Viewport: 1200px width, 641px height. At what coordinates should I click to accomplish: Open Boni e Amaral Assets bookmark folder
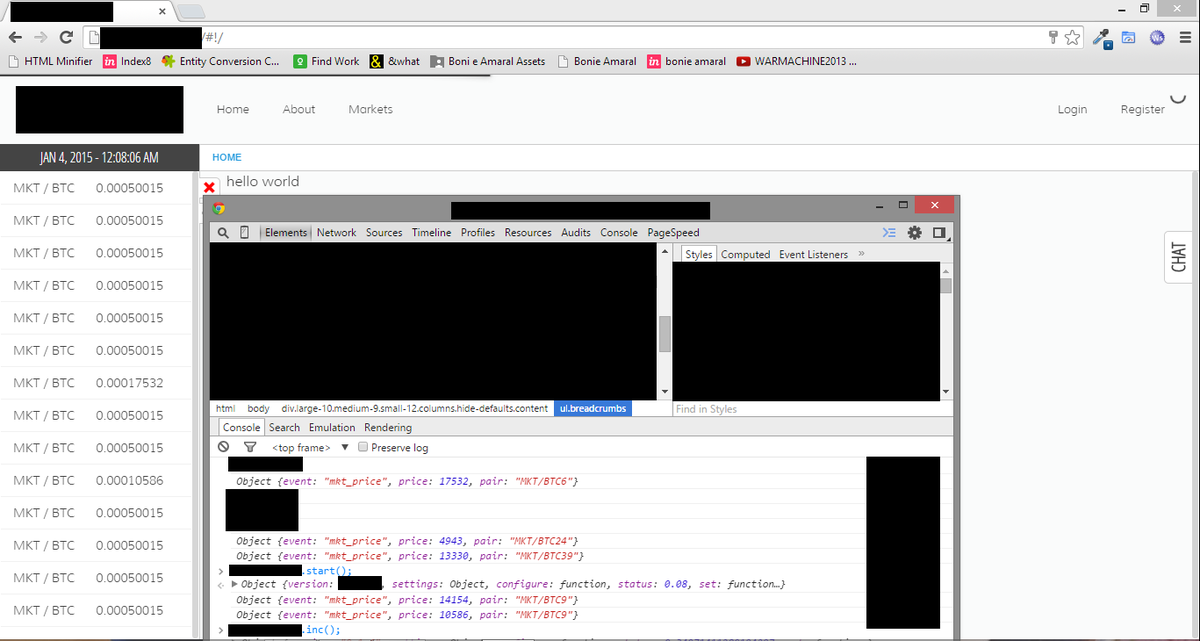pos(488,61)
